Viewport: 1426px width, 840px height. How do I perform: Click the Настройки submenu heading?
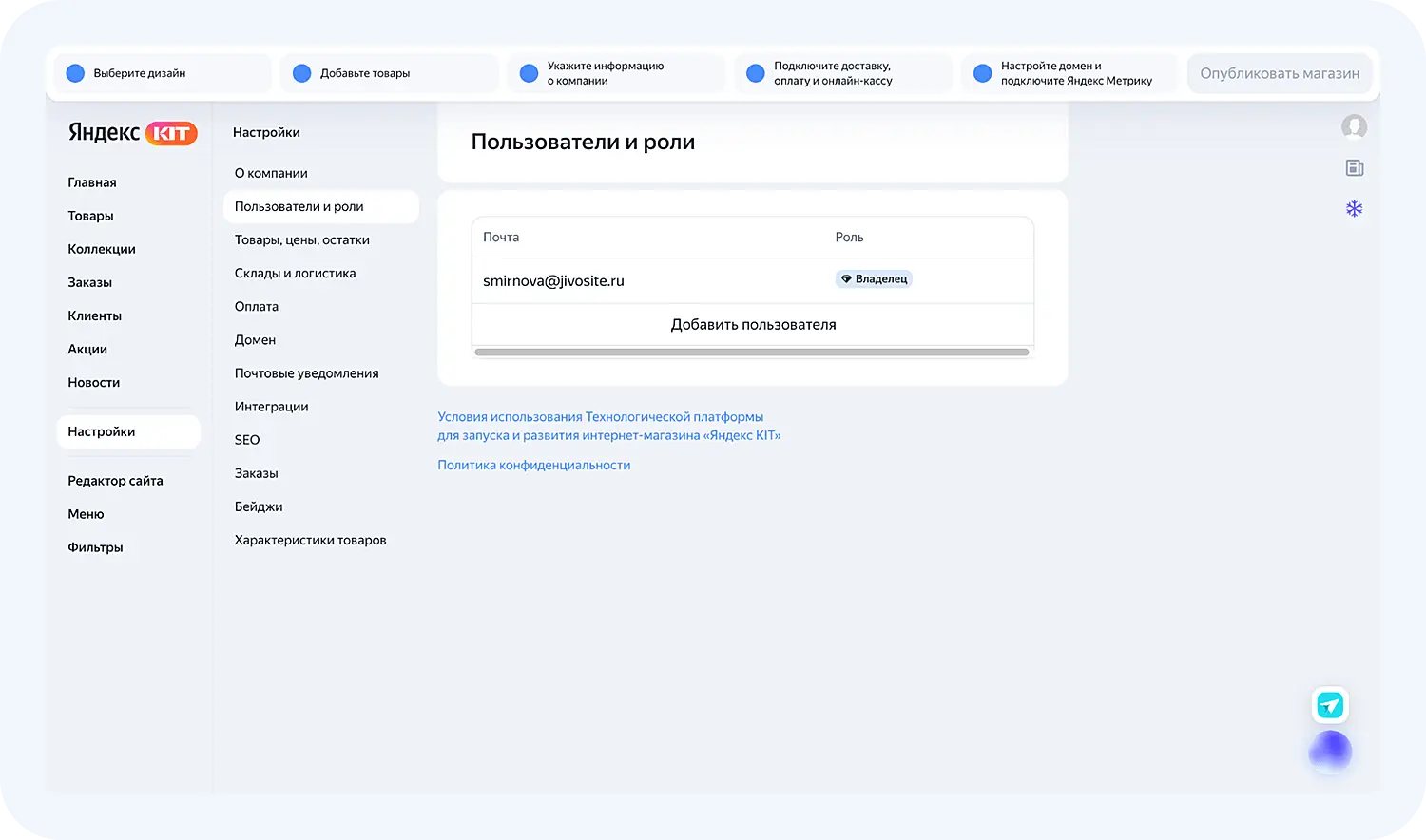point(266,132)
